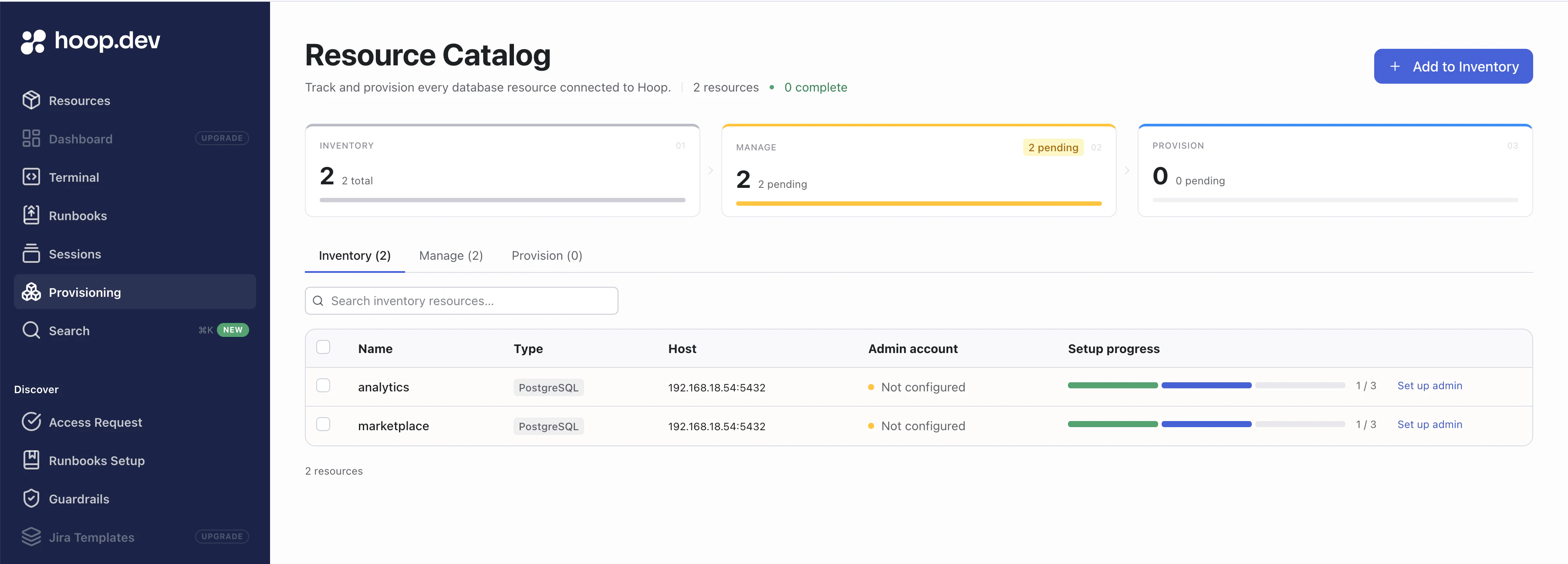Click Set up admin for analytics
Screen dimensions: 1568x564
tap(1429, 386)
